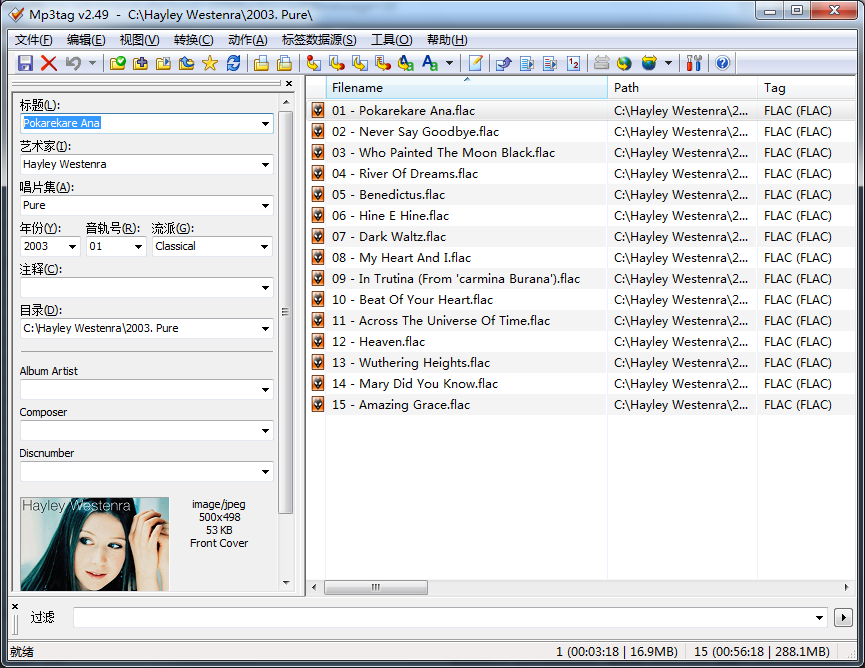Open the tag sources dropdown arrow
This screenshot has height=668, width=865.
pos(669,63)
